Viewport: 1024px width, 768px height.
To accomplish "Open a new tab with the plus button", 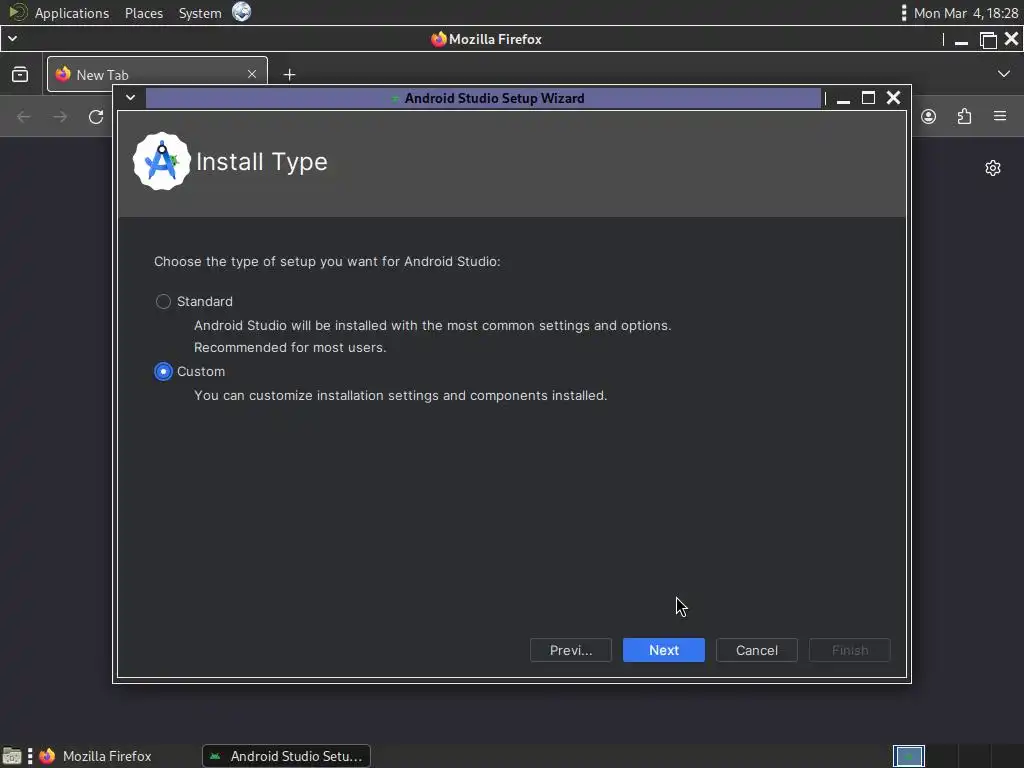I will pyautogui.click(x=289, y=74).
